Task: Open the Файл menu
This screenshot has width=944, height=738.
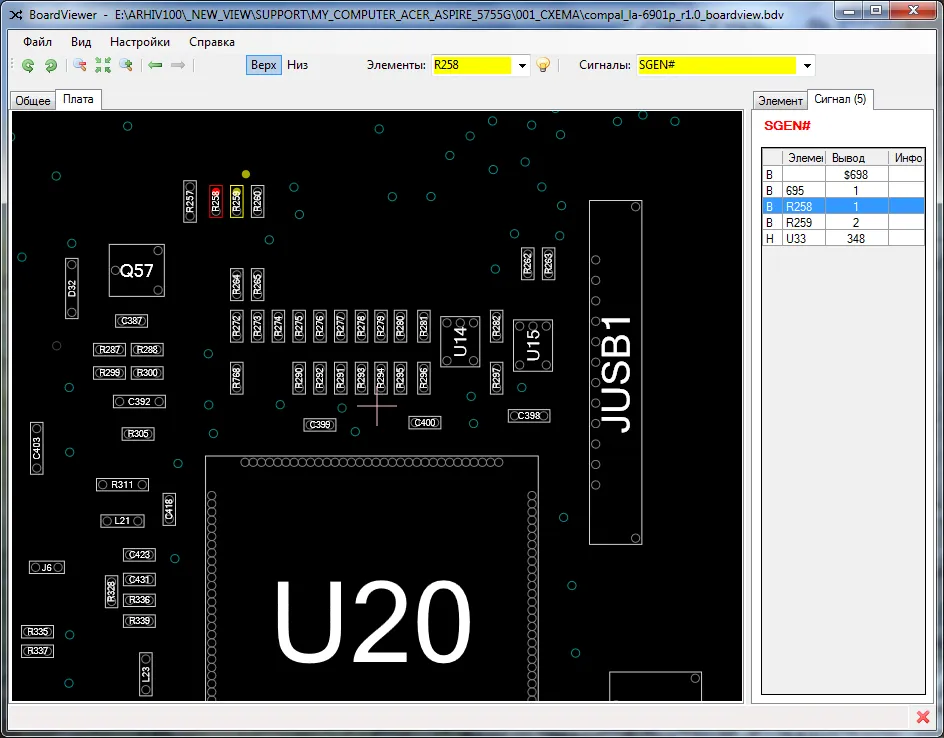Action: tap(37, 42)
